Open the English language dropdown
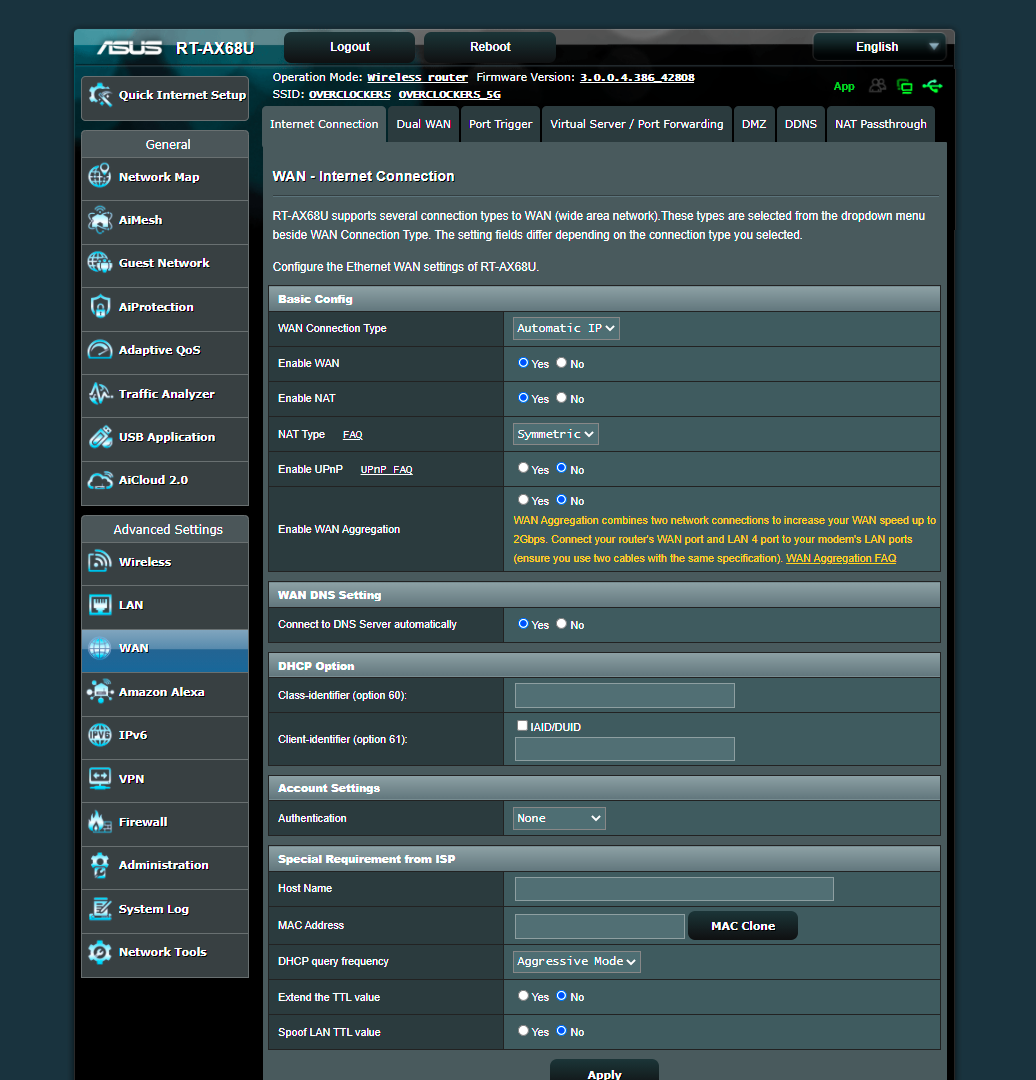 880,47
